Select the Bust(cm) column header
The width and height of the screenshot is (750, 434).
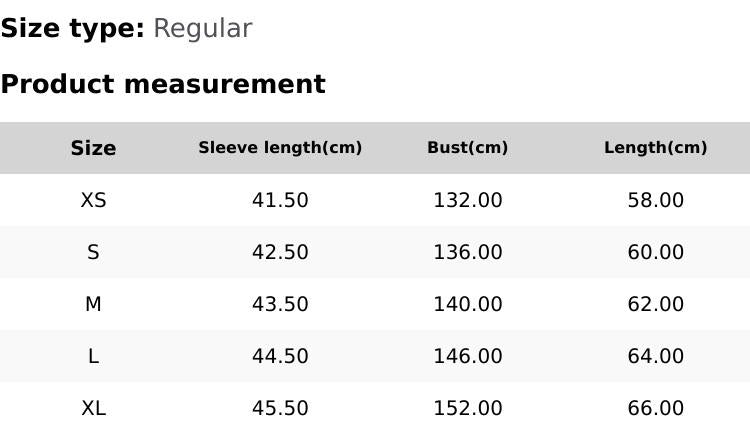pyautogui.click(x=467, y=148)
